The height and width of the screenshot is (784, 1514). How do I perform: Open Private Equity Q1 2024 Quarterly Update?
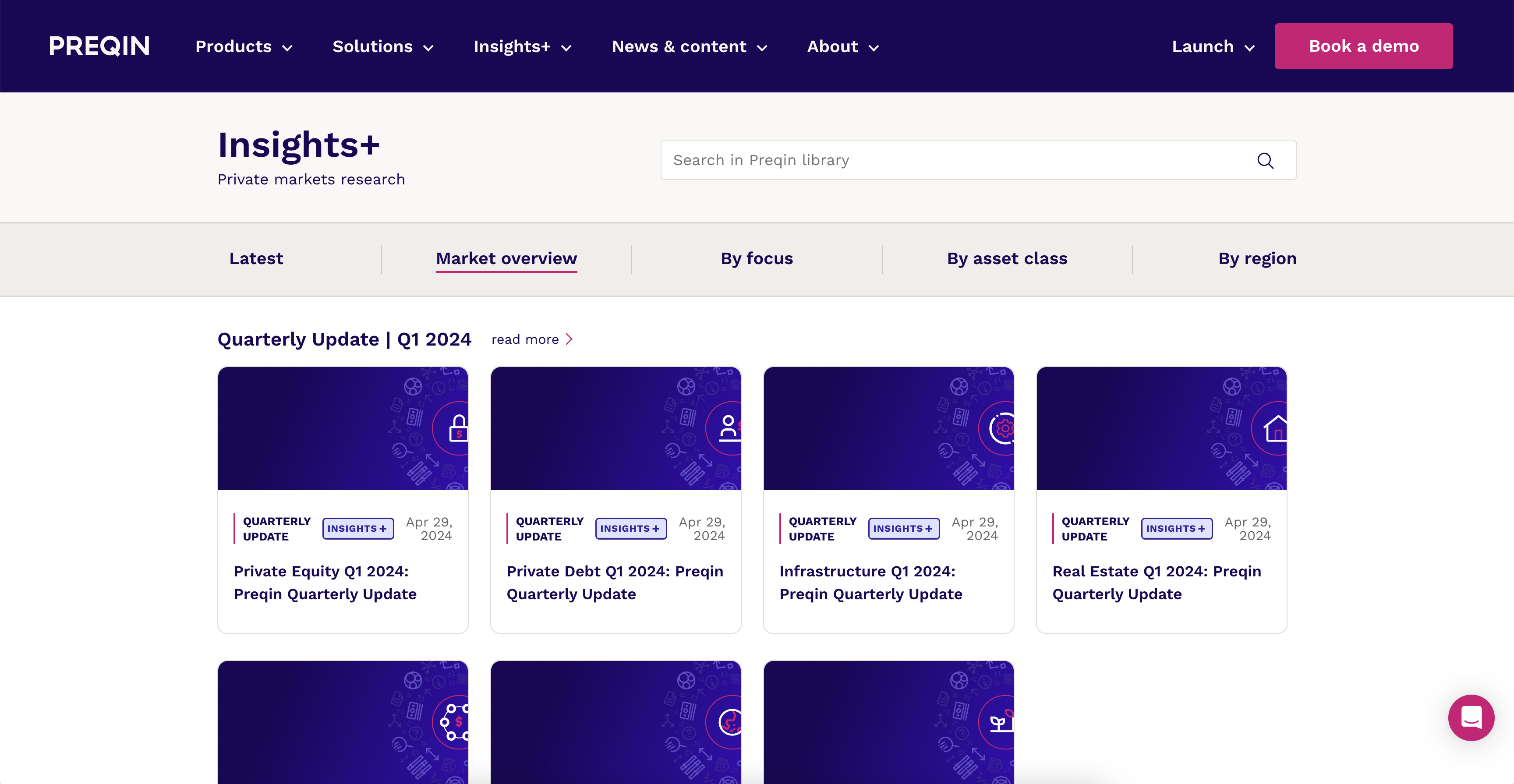point(325,583)
